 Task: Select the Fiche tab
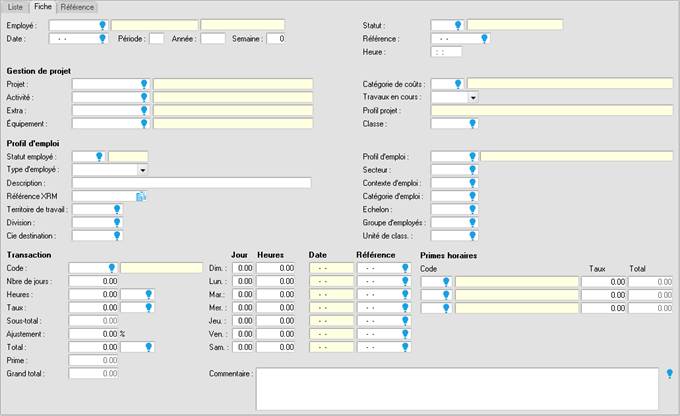[42, 7]
